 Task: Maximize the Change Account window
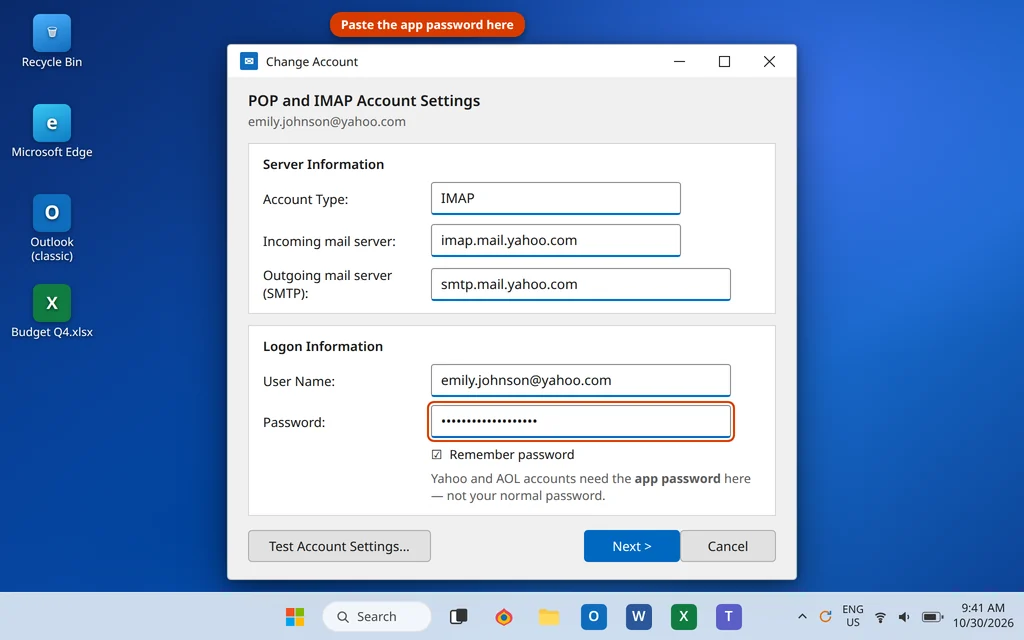point(724,61)
